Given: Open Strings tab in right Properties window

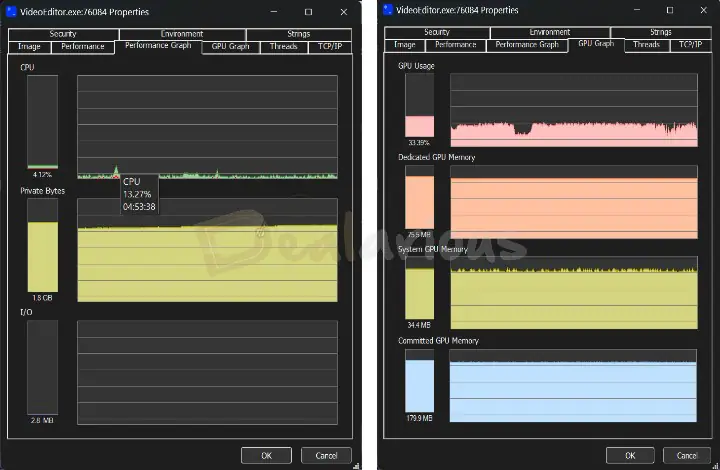Looking at the screenshot, I should [x=661, y=32].
